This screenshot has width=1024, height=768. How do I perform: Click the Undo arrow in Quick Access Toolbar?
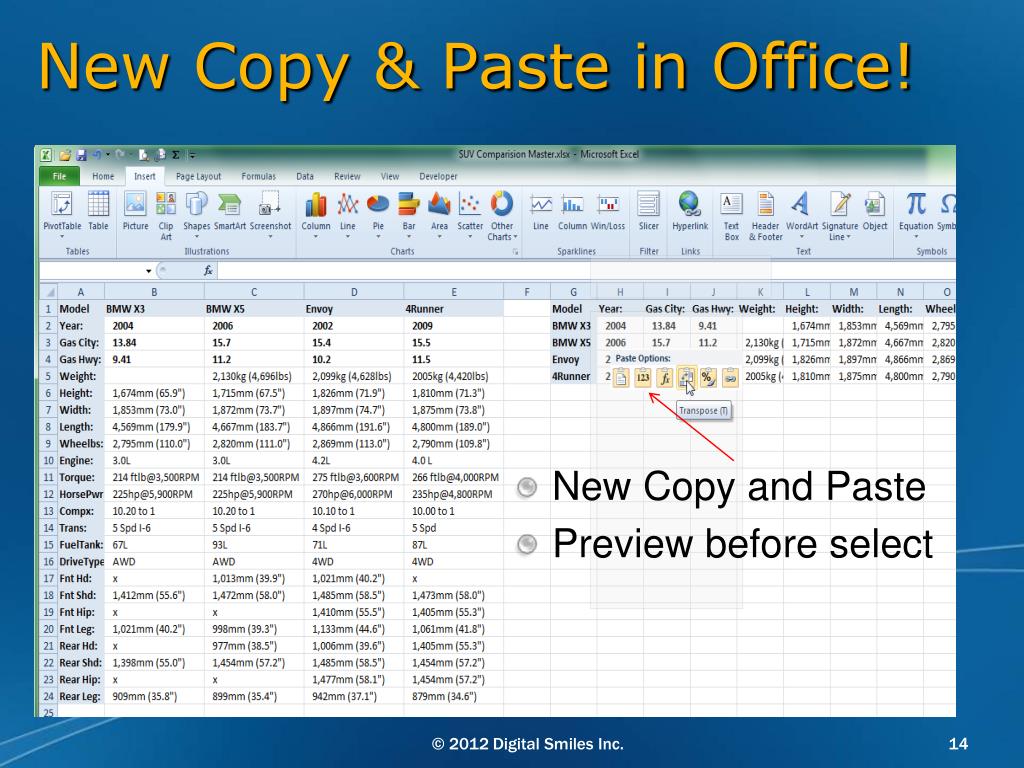pyautogui.click(x=97, y=155)
